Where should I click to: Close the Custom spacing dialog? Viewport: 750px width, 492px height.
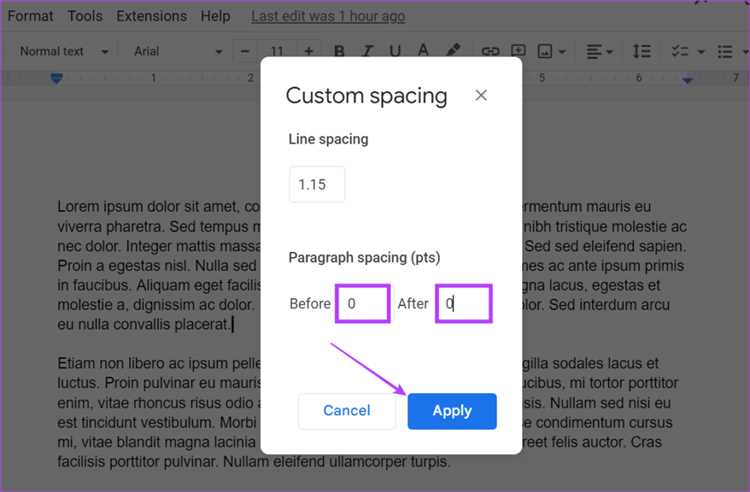[x=481, y=95]
